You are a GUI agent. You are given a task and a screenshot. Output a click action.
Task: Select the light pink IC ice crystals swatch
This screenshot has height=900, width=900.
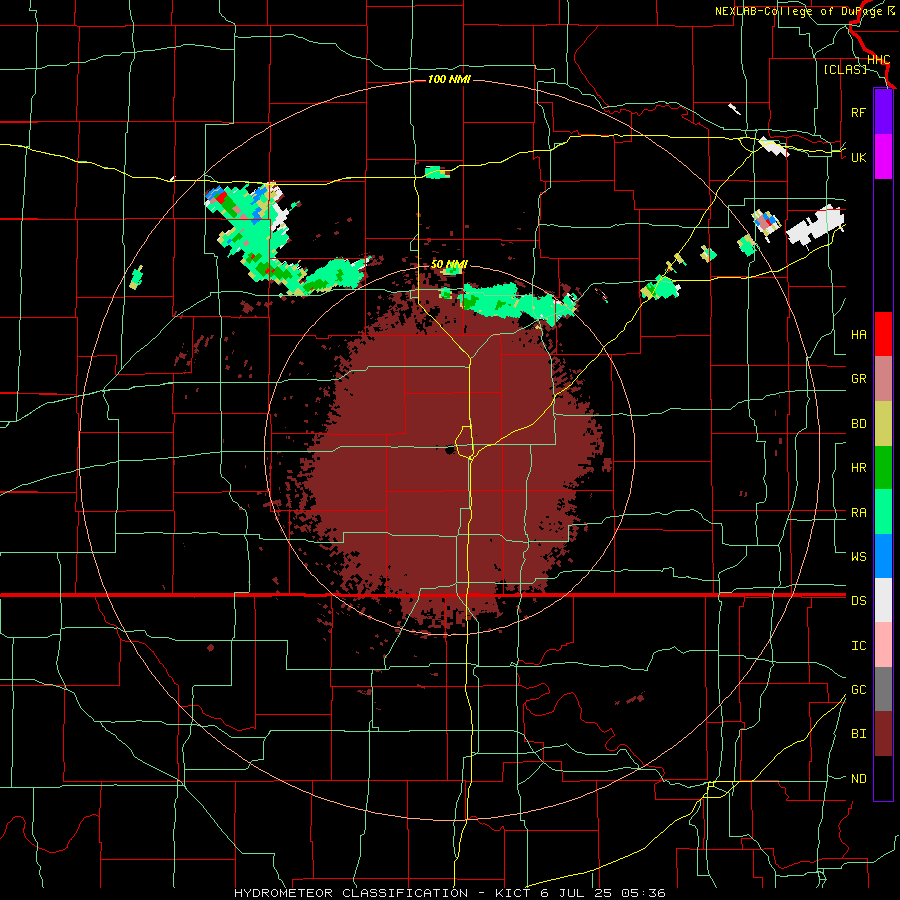tap(883, 645)
